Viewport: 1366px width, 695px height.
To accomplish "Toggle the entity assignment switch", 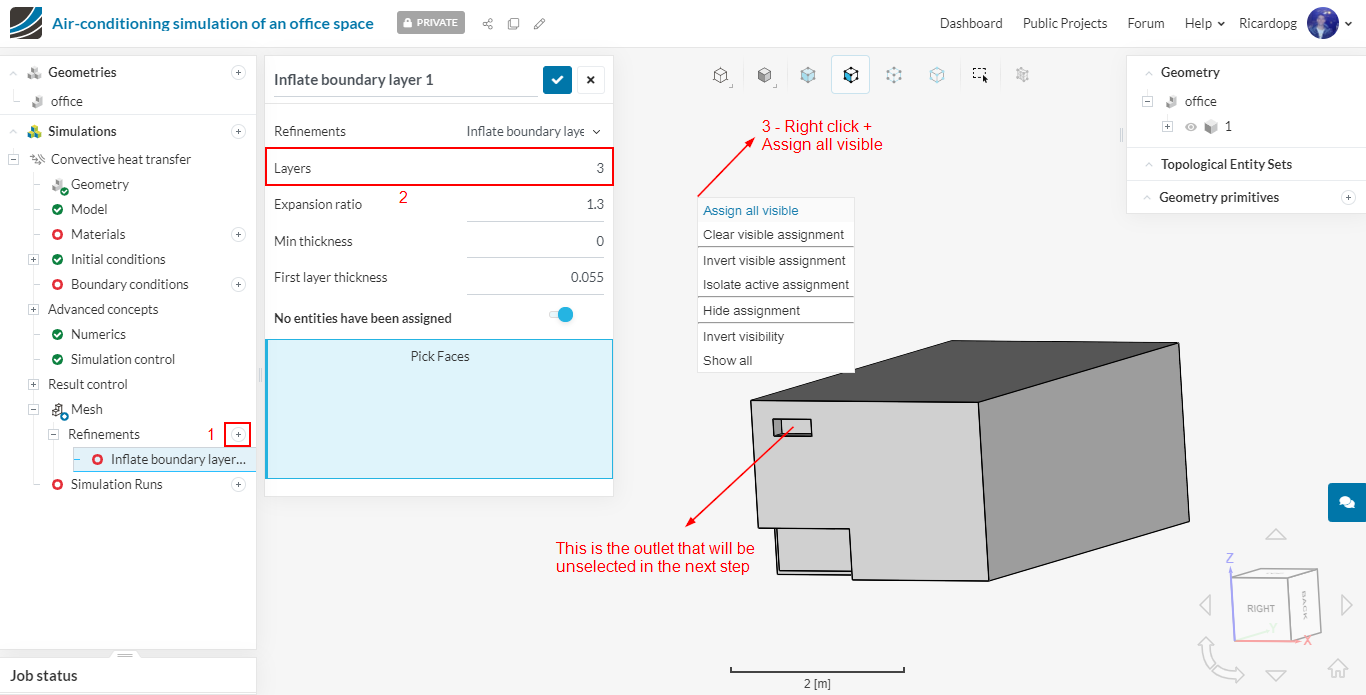I will [x=561, y=315].
